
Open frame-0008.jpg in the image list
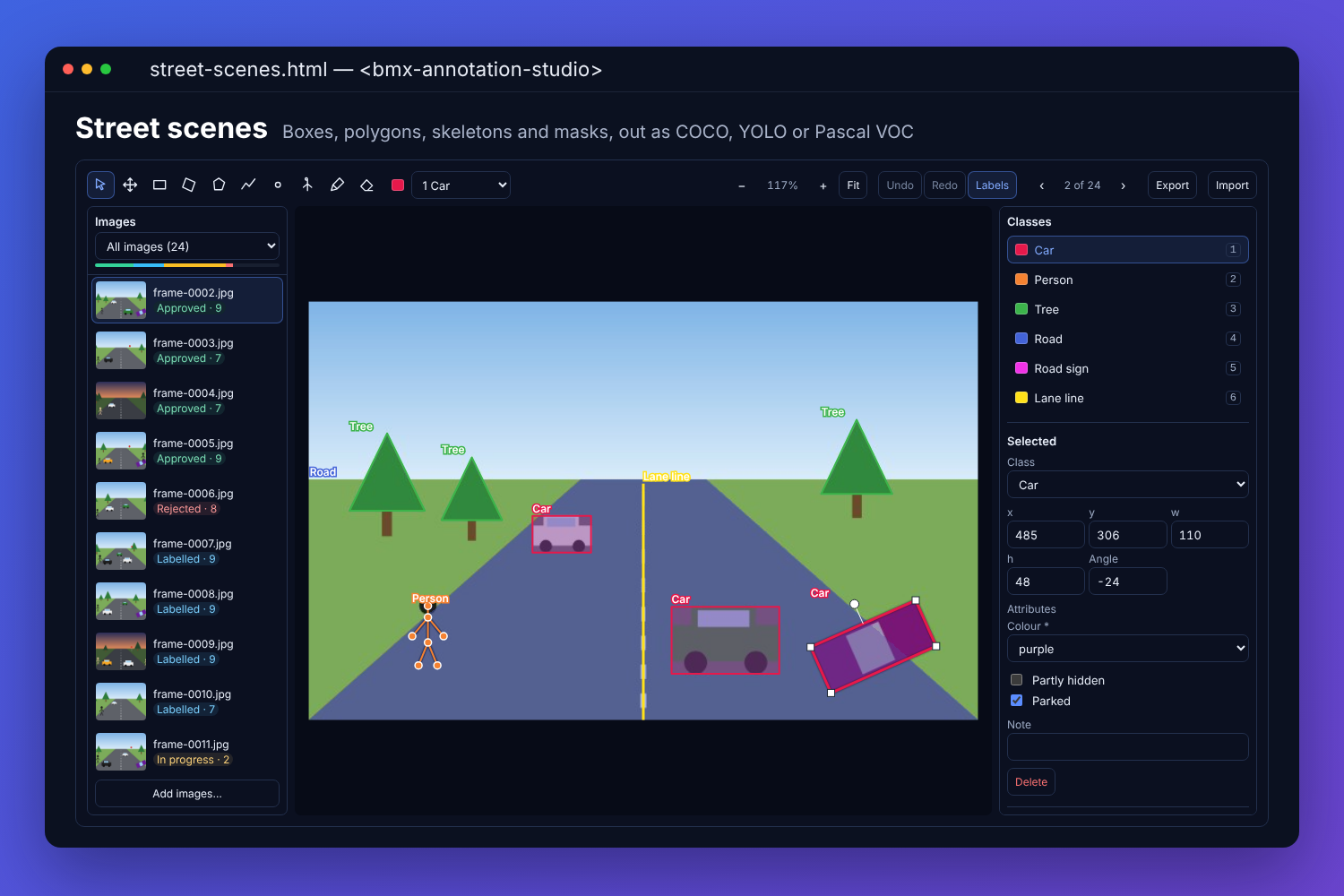[x=187, y=601]
